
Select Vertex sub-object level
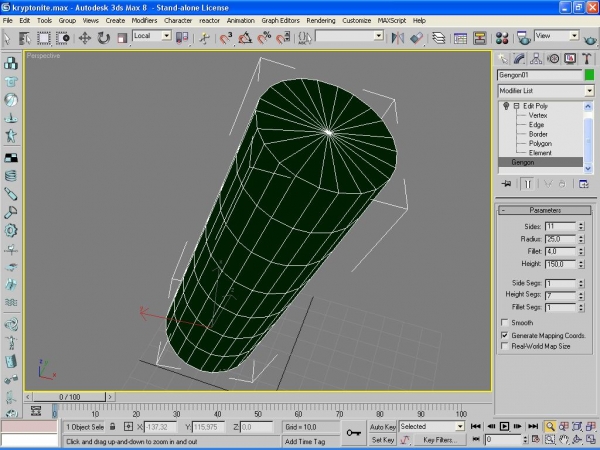pos(538,115)
